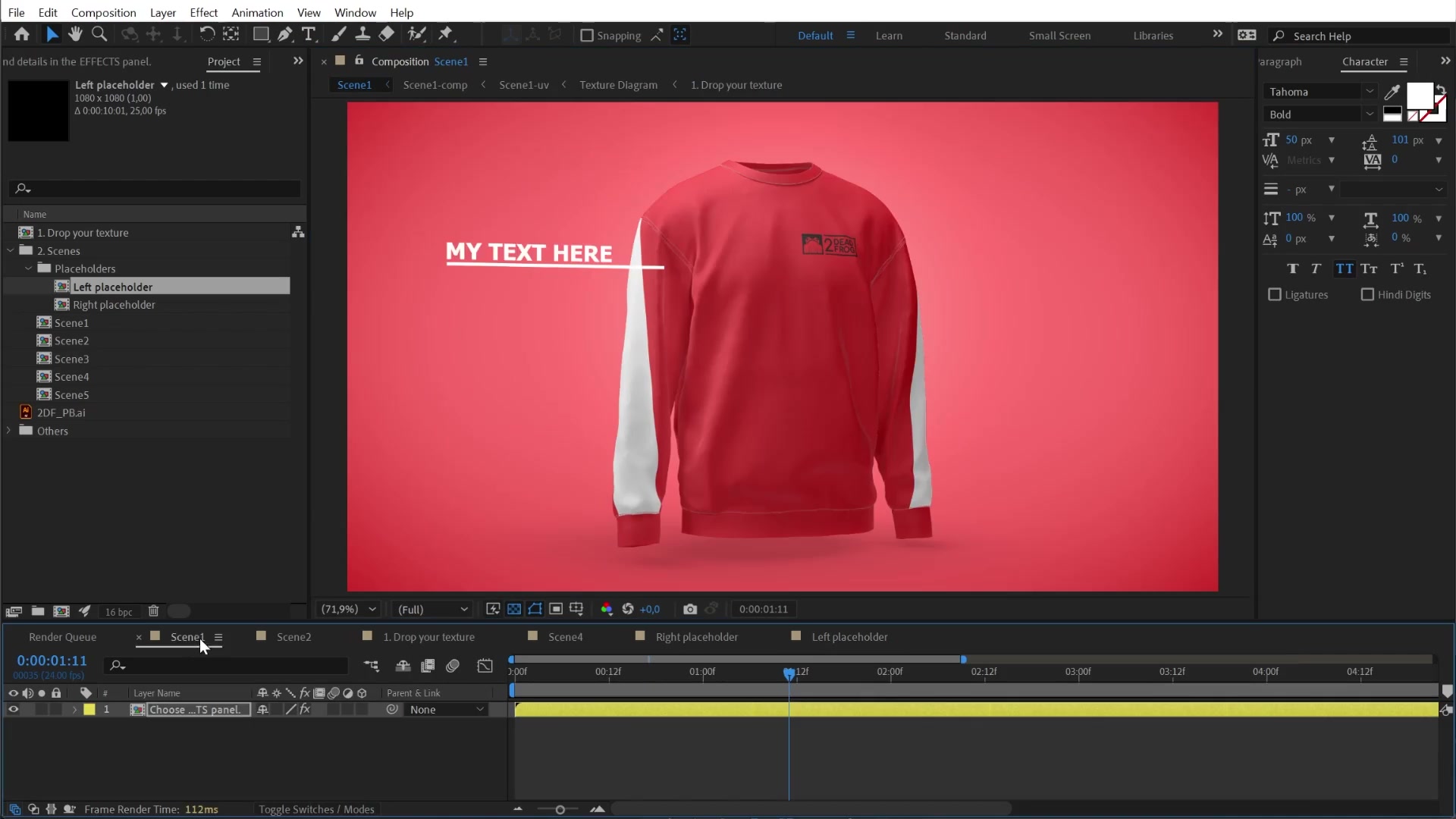Screen dimensions: 1456x819
Task: Toggle Faux Bold in Character panel
Action: coord(1293,269)
